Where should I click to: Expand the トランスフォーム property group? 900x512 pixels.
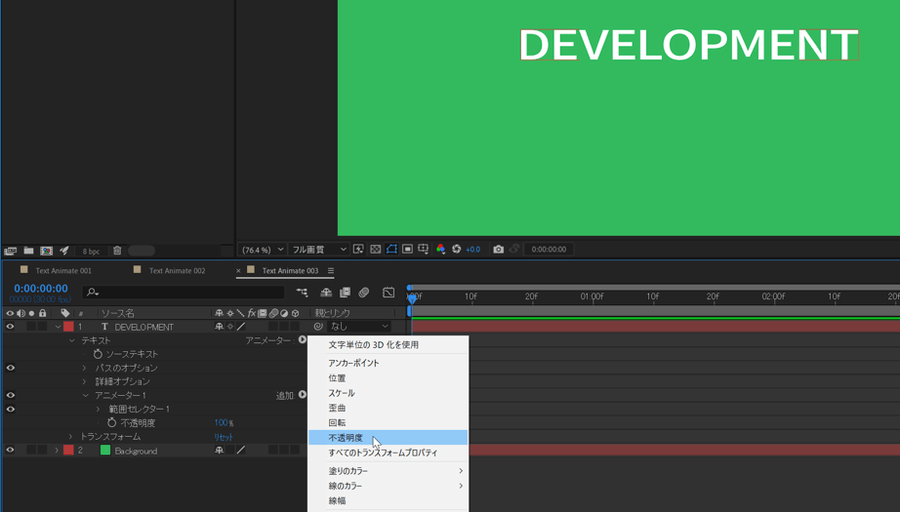tap(71, 437)
